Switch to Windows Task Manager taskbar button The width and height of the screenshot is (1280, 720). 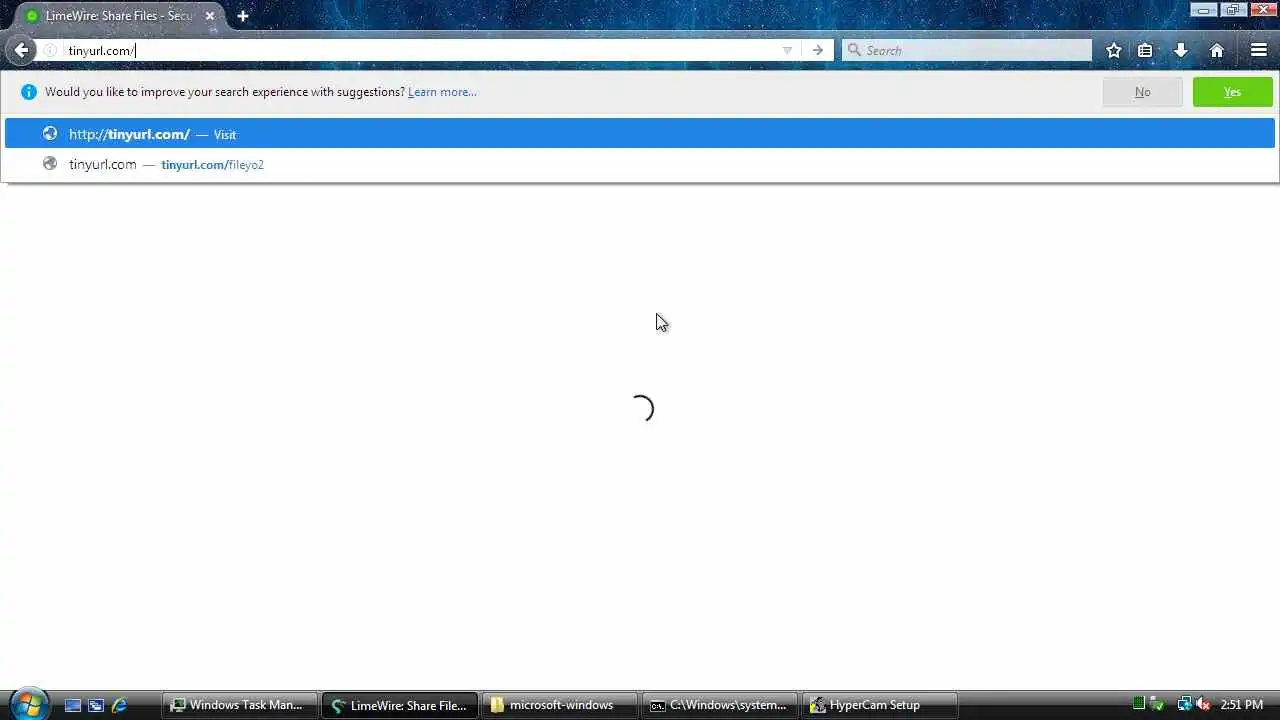click(x=239, y=705)
